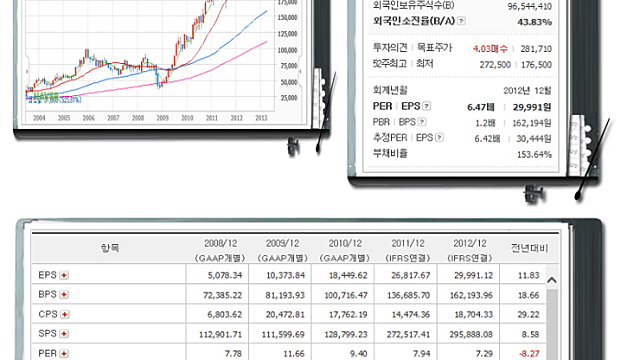Open help icon next to 외국인소진율(B/A)
The image size is (640, 360).
pos(461,21)
